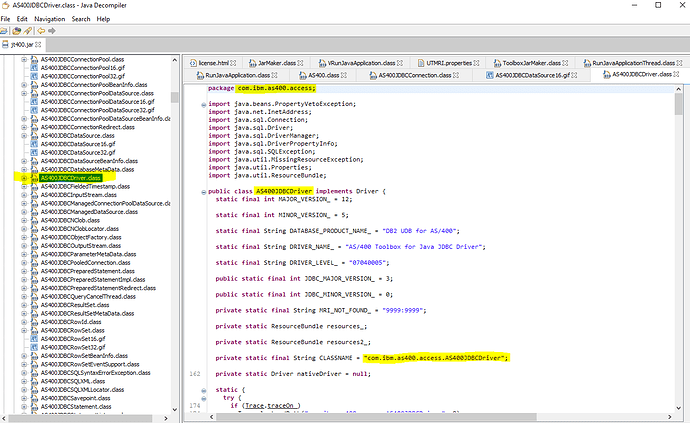Open the Navigation menu
The width and height of the screenshot is (690, 423).
click(x=50, y=19)
